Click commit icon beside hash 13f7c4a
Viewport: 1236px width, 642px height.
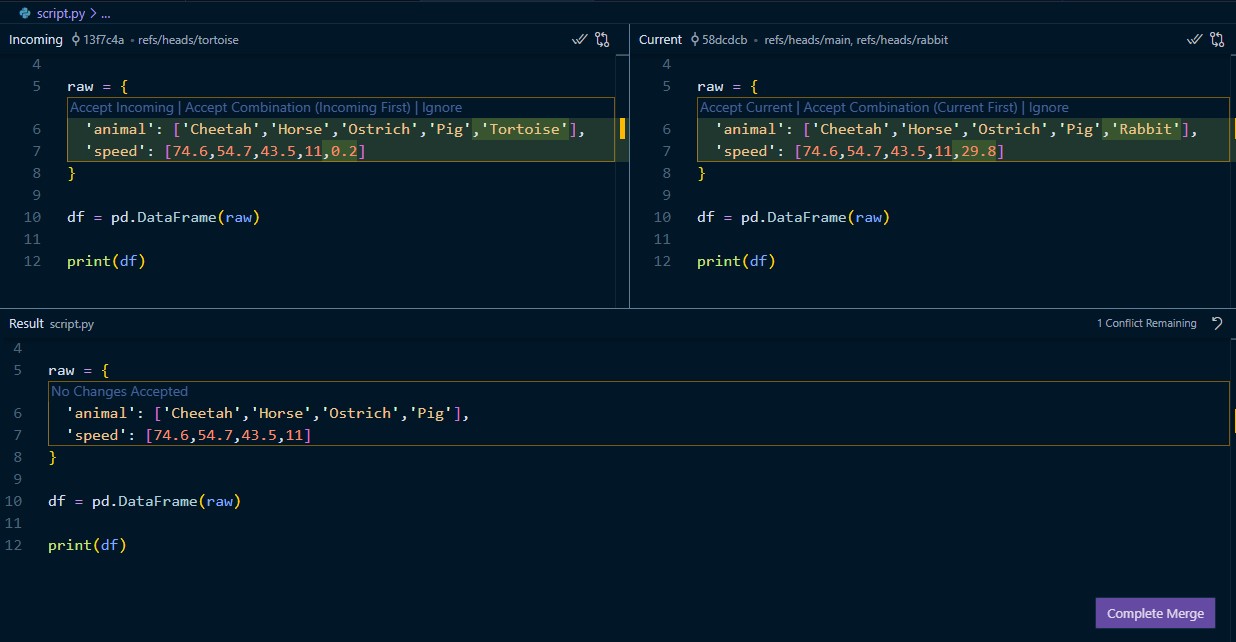76,40
